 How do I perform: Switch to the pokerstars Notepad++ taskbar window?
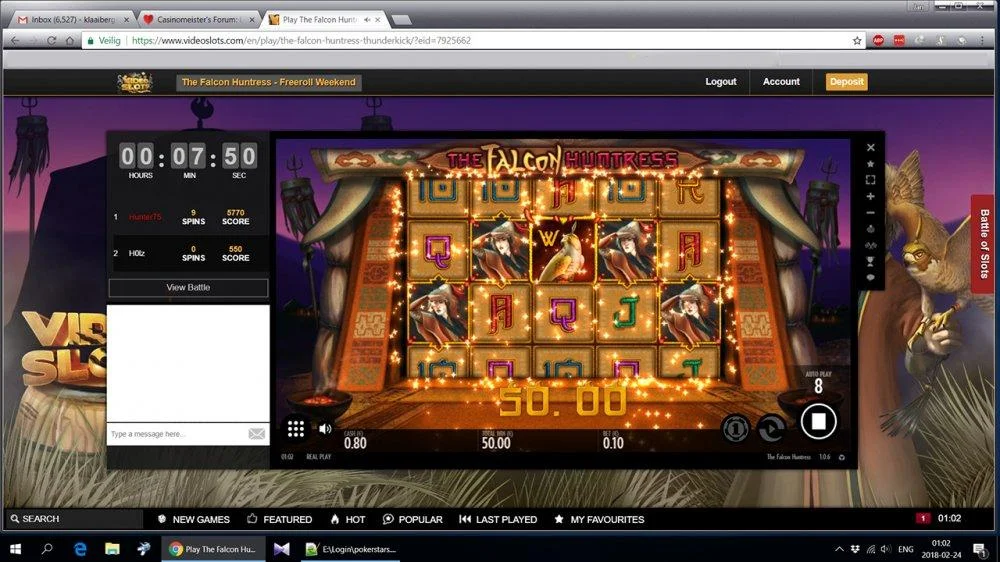[349, 549]
